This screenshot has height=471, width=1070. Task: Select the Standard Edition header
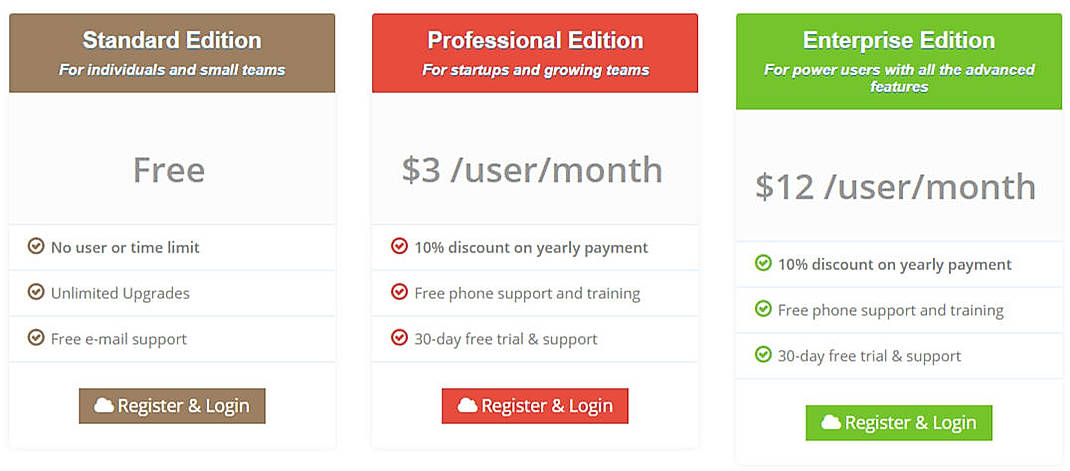point(172,41)
